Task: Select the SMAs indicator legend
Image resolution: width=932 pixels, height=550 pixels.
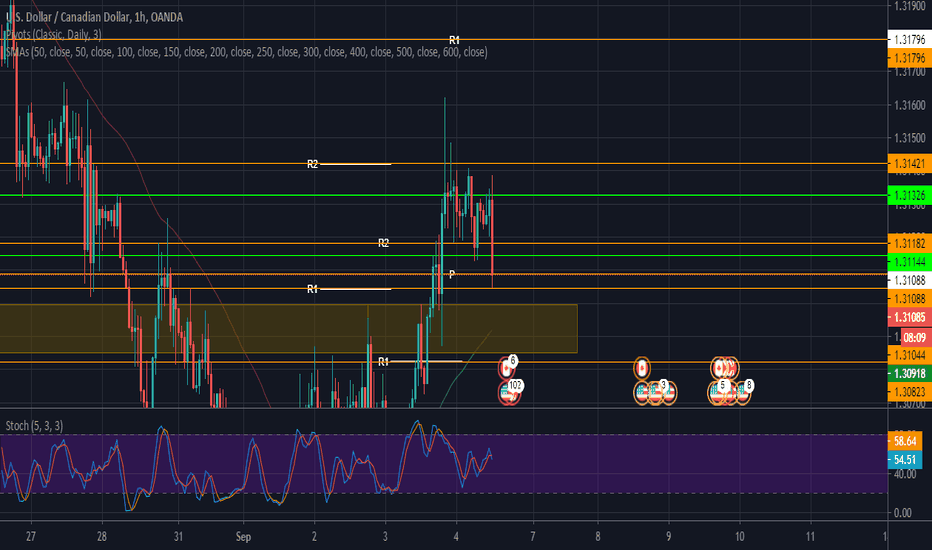Action: point(247,52)
